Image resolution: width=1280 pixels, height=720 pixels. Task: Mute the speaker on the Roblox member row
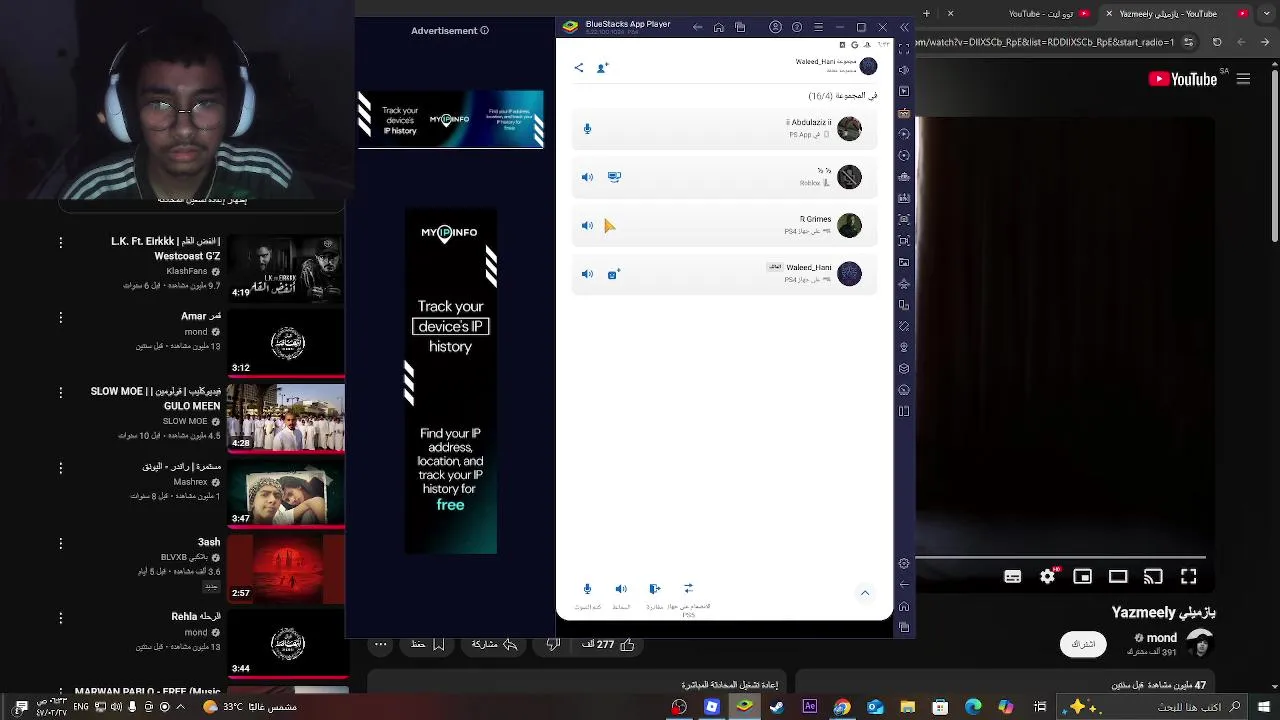[587, 177]
